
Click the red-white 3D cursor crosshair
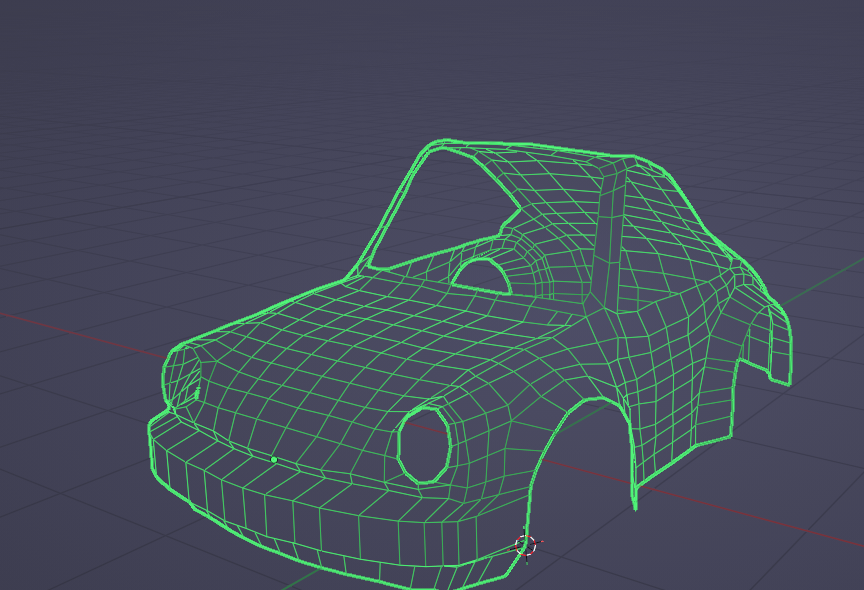526,545
